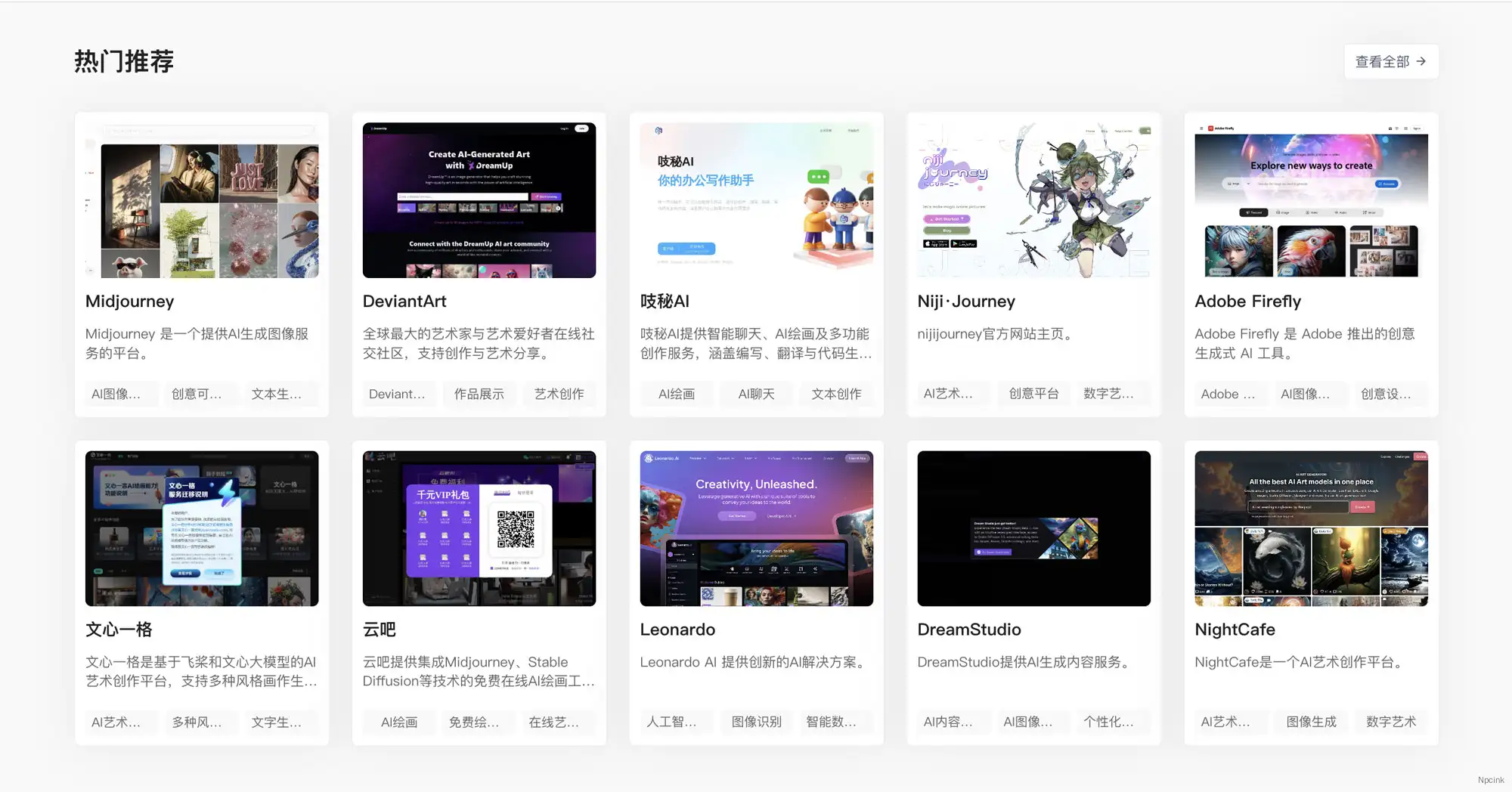
Task: 点击 文心一格 卡片标题
Action: point(118,629)
